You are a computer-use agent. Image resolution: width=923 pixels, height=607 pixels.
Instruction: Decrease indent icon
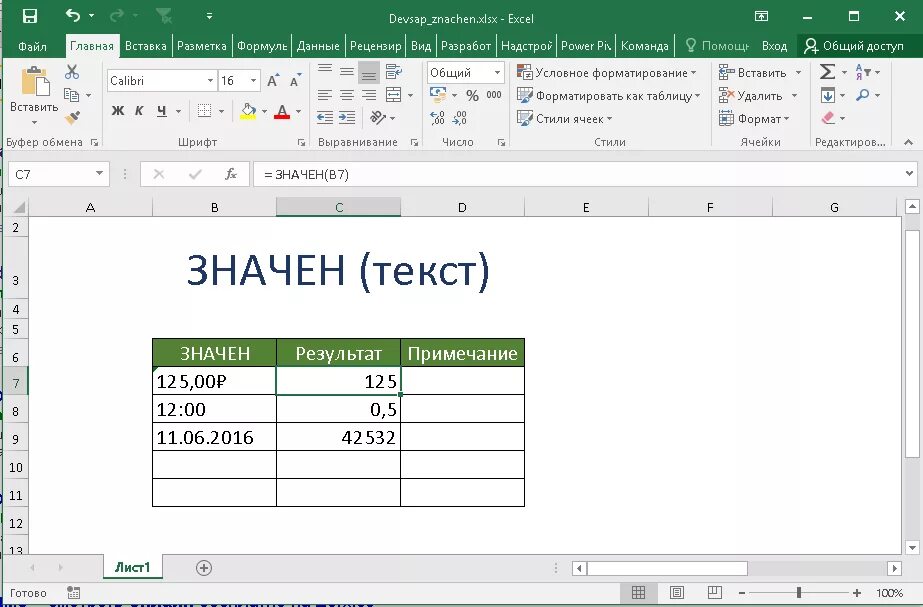(325, 118)
